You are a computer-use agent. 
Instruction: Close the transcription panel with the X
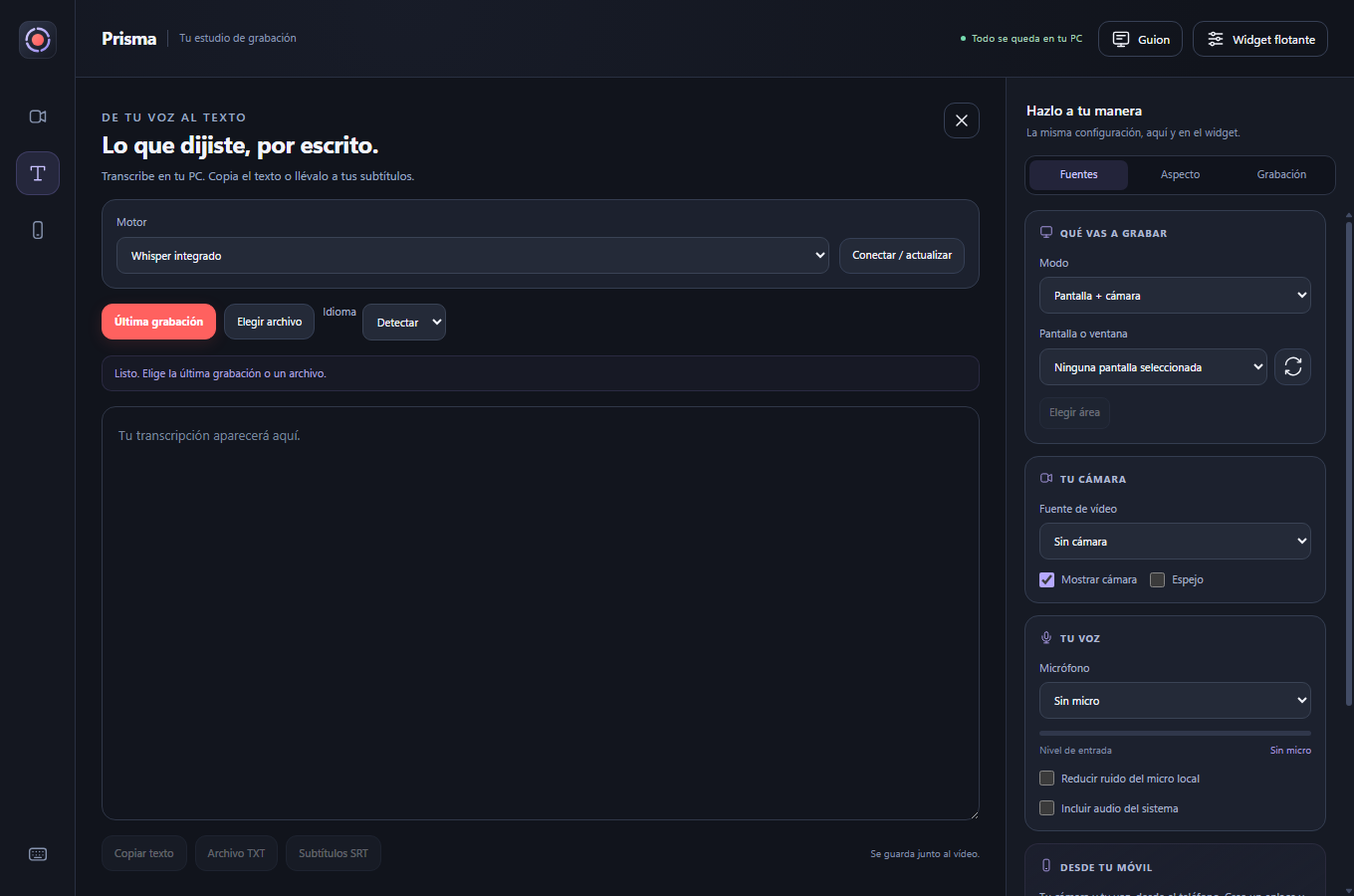pos(962,120)
